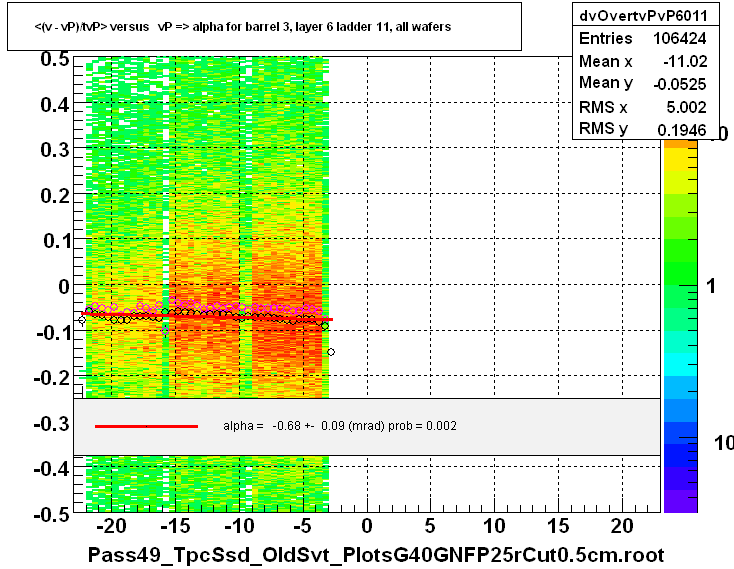This screenshot has width=734, height=569.
Task: Click the cyan band of the color palette
Action: pyautogui.click(x=681, y=365)
